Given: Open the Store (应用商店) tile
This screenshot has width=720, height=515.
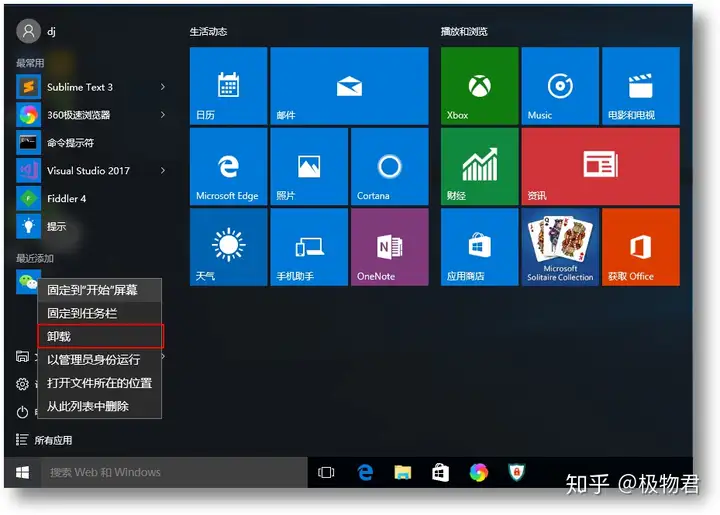Looking at the screenshot, I should tap(479, 247).
